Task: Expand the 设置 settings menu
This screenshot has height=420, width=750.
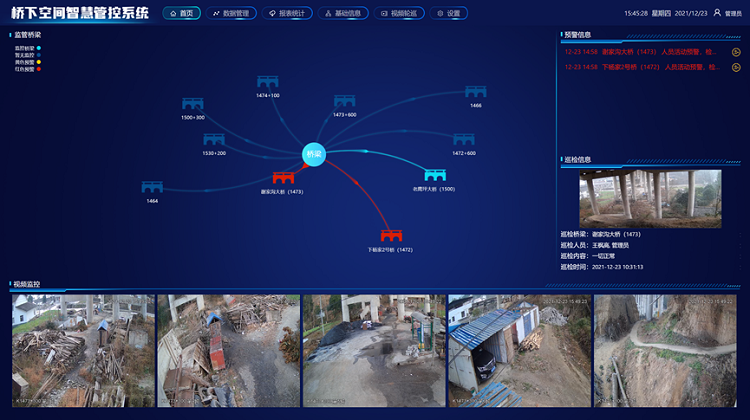Action: (x=449, y=14)
